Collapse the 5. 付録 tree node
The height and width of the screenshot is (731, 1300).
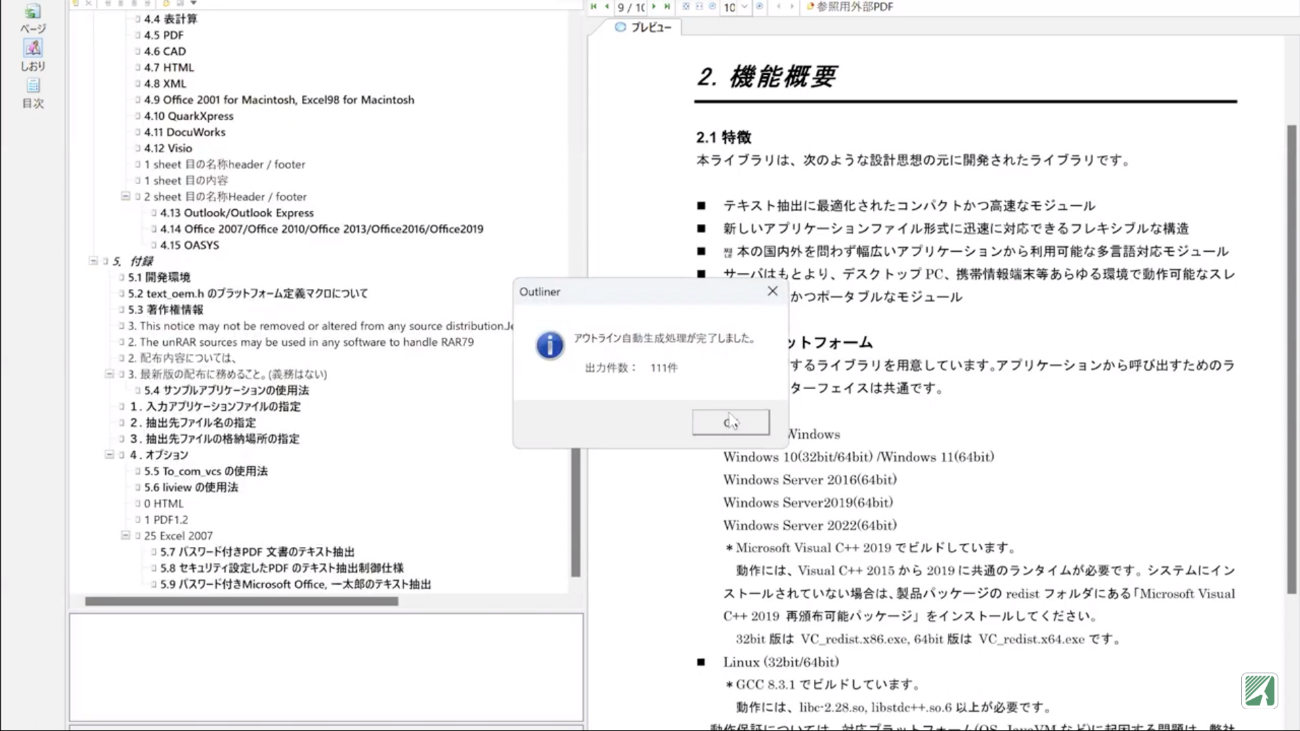[94, 261]
